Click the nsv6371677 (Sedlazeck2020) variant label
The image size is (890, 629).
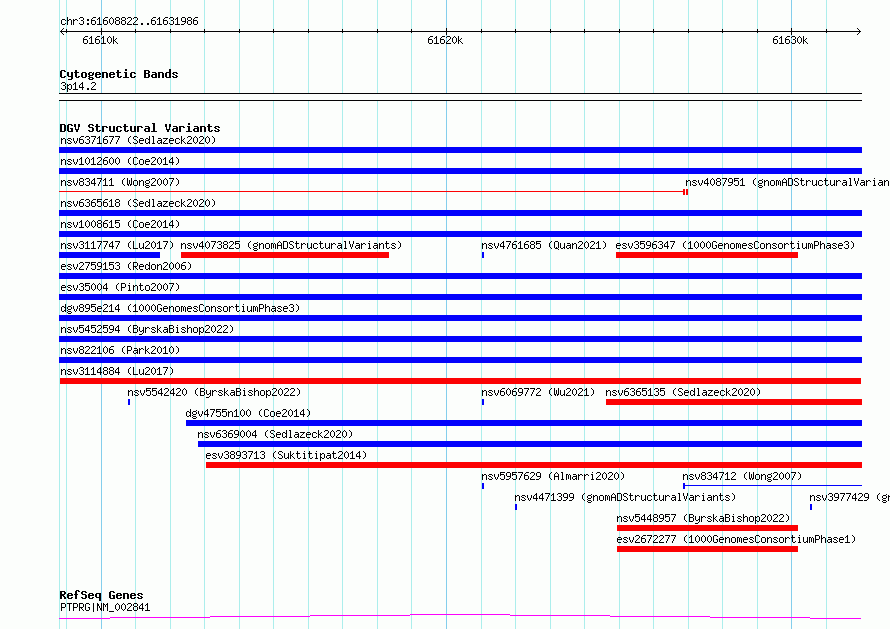(138, 140)
